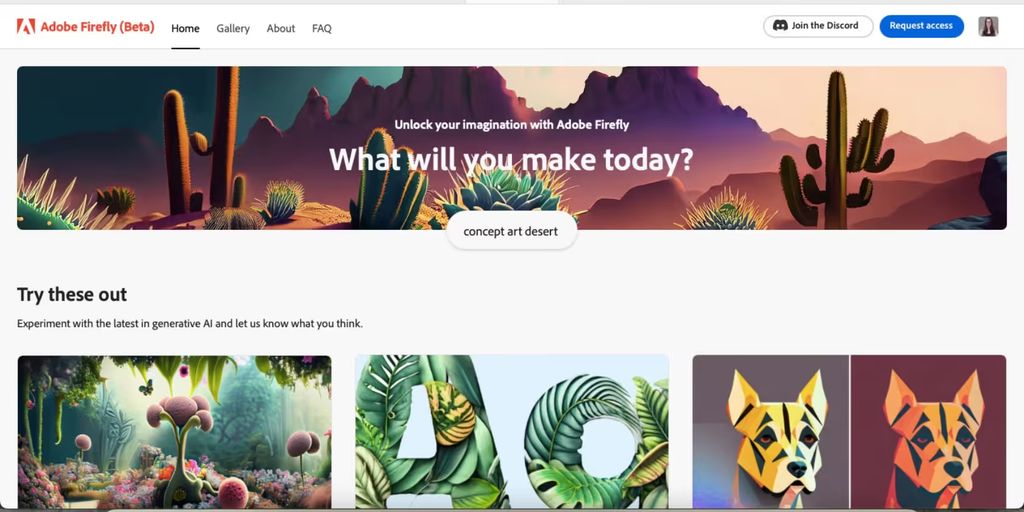
Task: Click the Try these out heading
Action: pyautogui.click(x=72, y=295)
